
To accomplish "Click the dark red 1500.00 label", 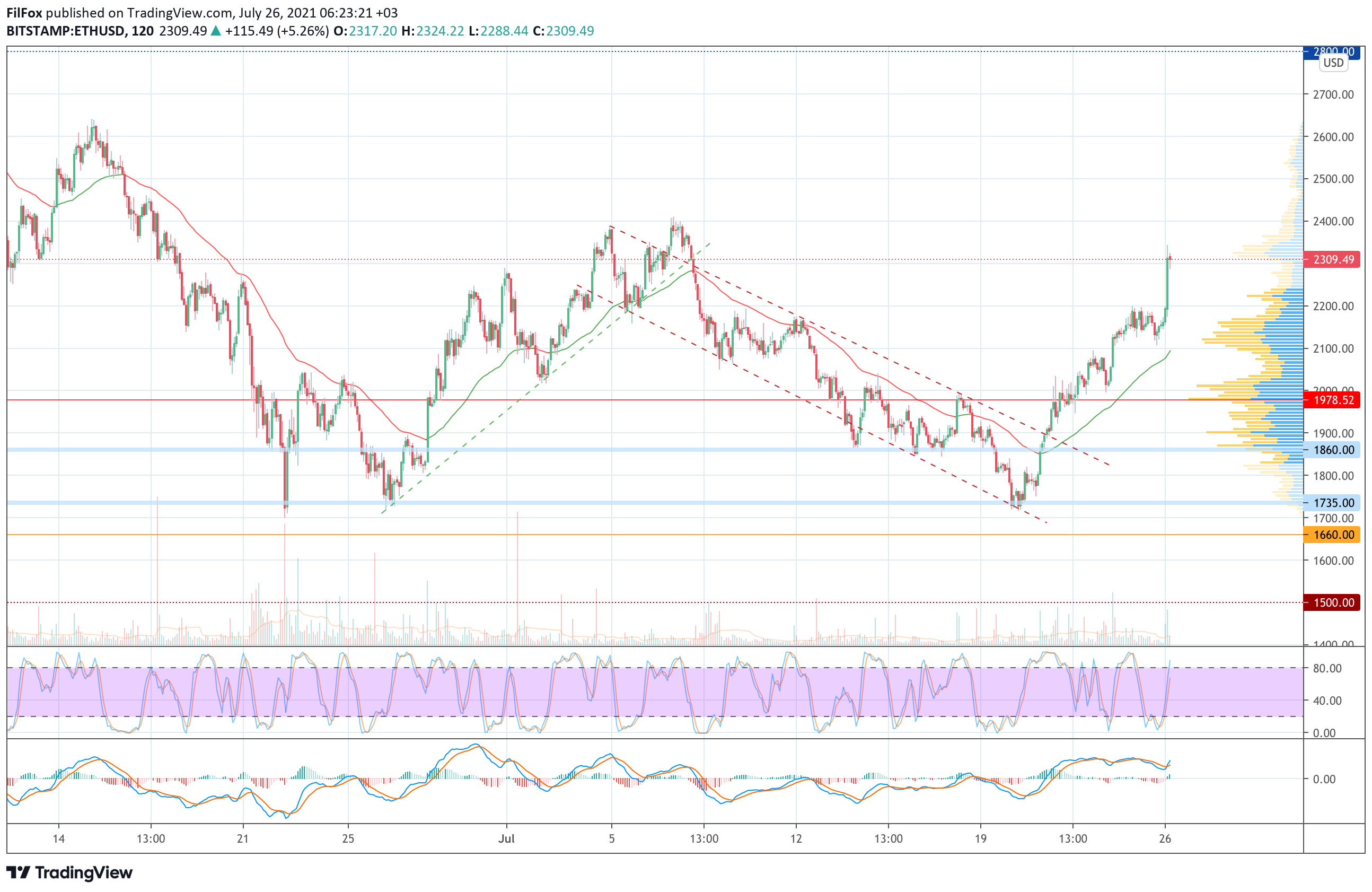I will tap(1333, 602).
